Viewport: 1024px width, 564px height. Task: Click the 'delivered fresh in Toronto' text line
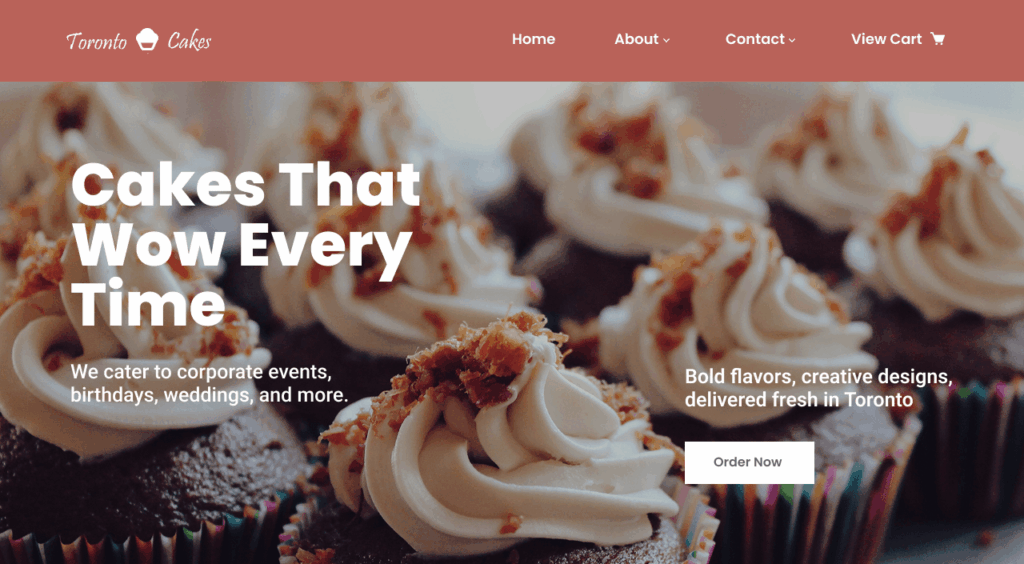pyautogui.click(x=799, y=400)
